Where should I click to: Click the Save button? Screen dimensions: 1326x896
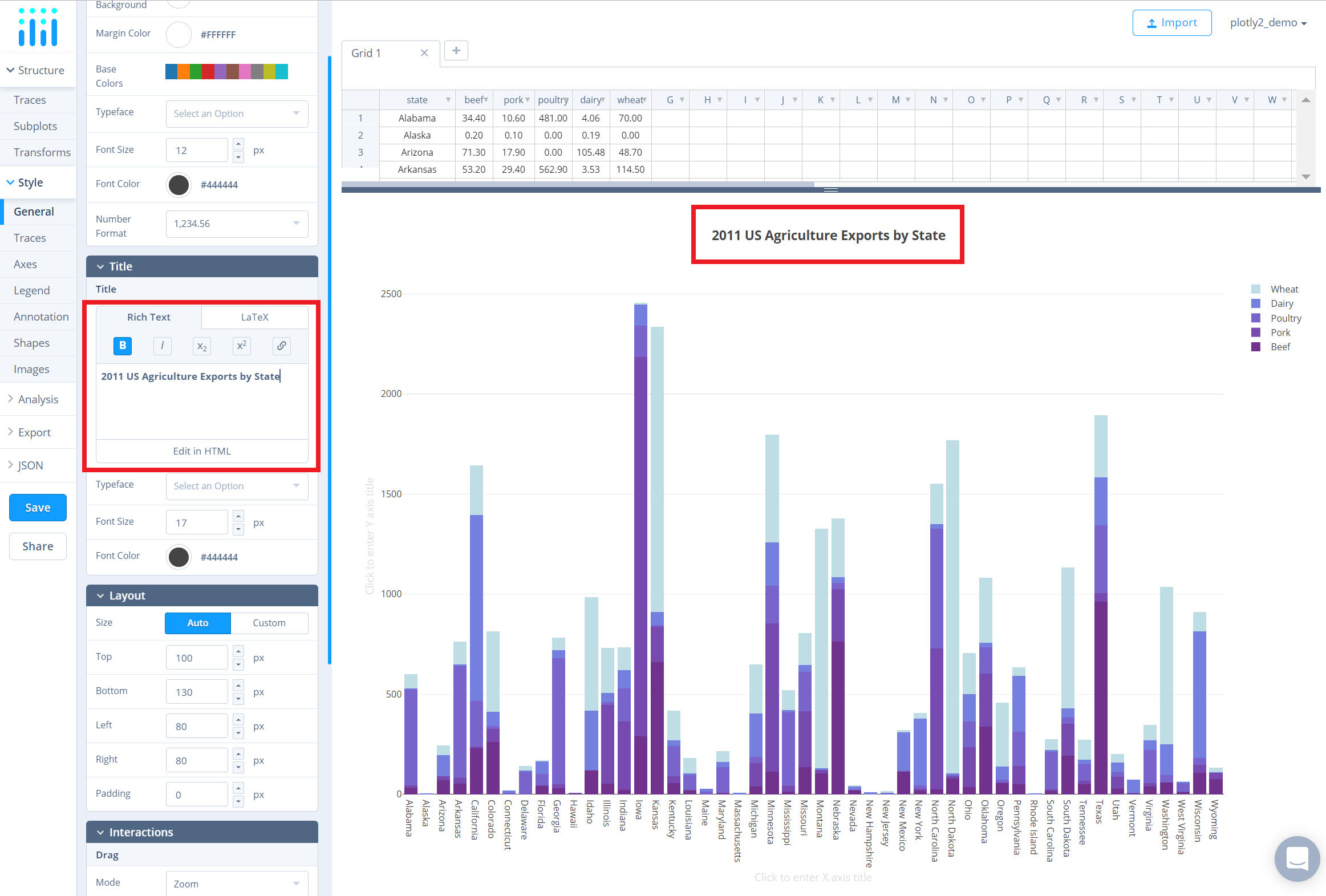point(38,508)
